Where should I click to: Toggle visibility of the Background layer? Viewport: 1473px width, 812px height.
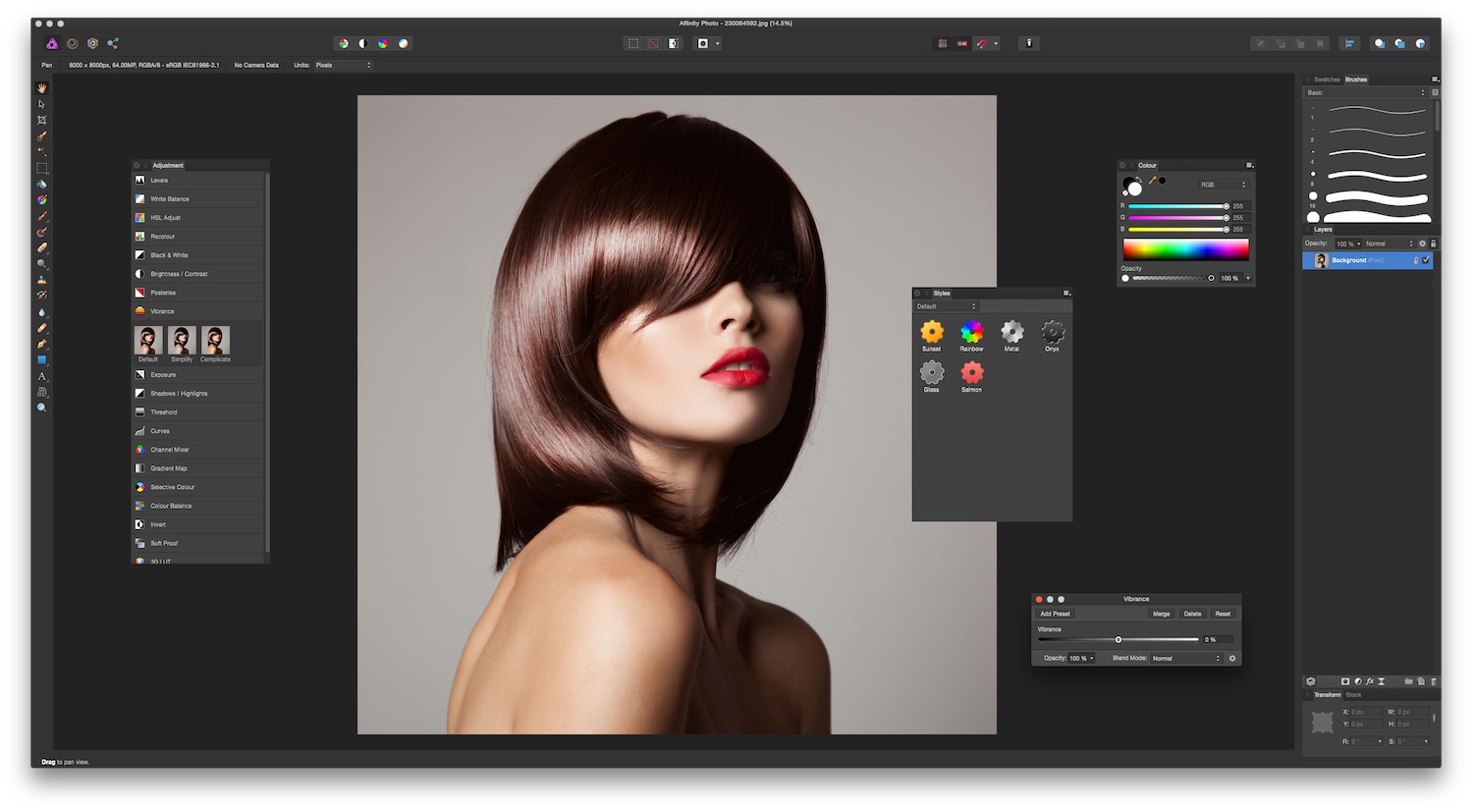(x=1426, y=260)
